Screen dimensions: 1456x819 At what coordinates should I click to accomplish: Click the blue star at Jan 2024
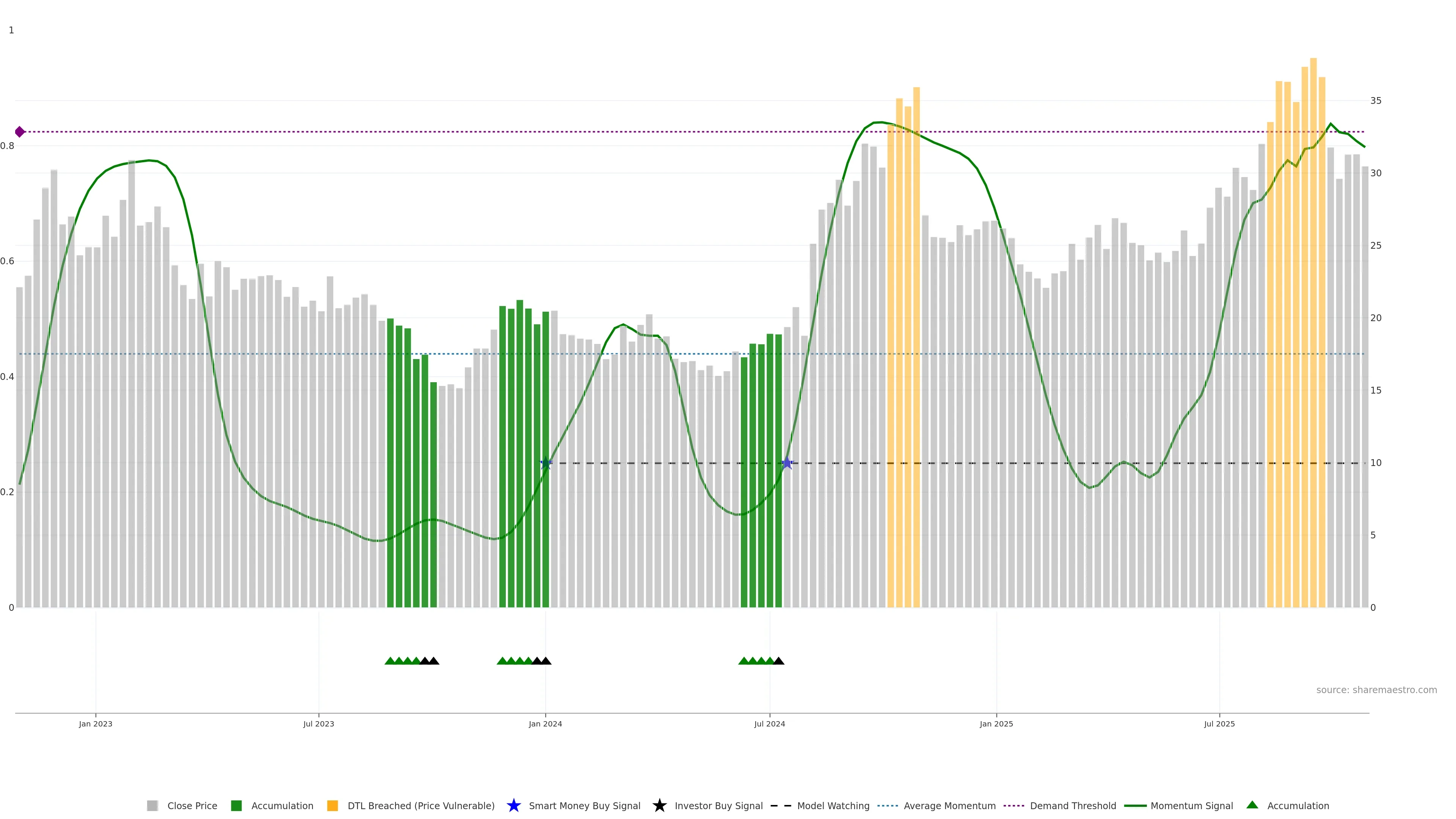546,463
